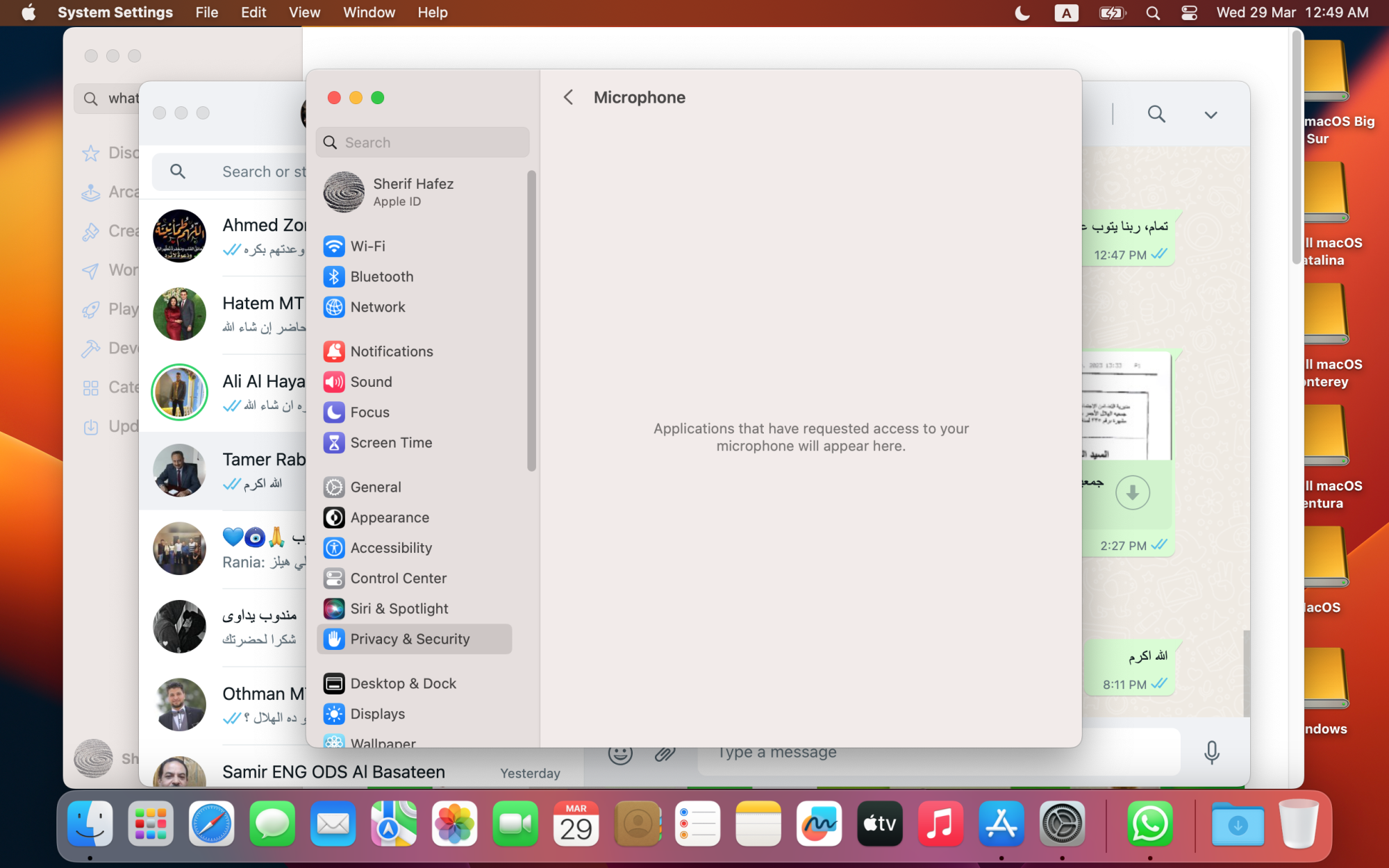Toggle the Focus moon in menu bar

tap(1022, 12)
